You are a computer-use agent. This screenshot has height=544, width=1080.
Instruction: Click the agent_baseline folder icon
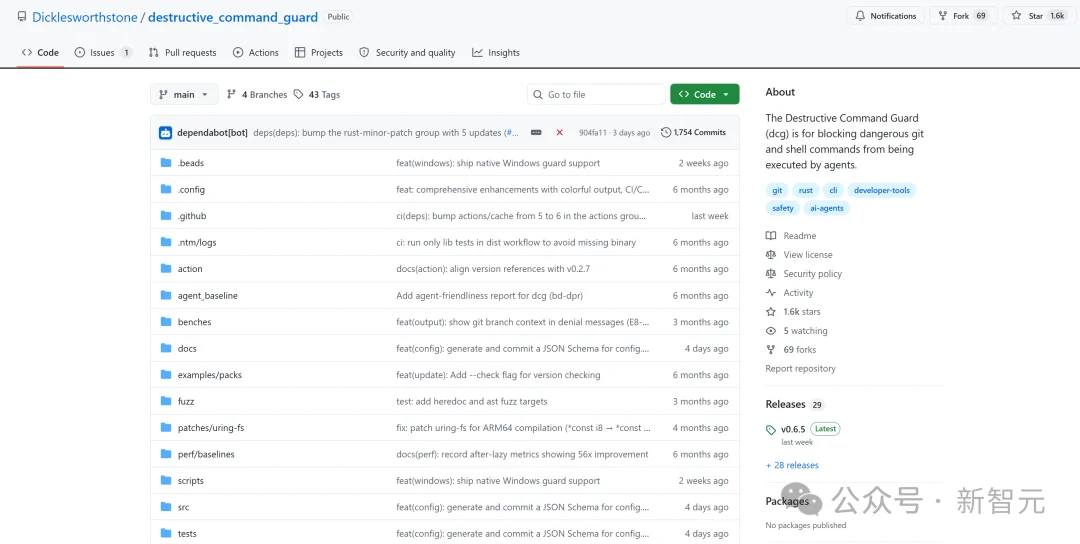point(165,295)
